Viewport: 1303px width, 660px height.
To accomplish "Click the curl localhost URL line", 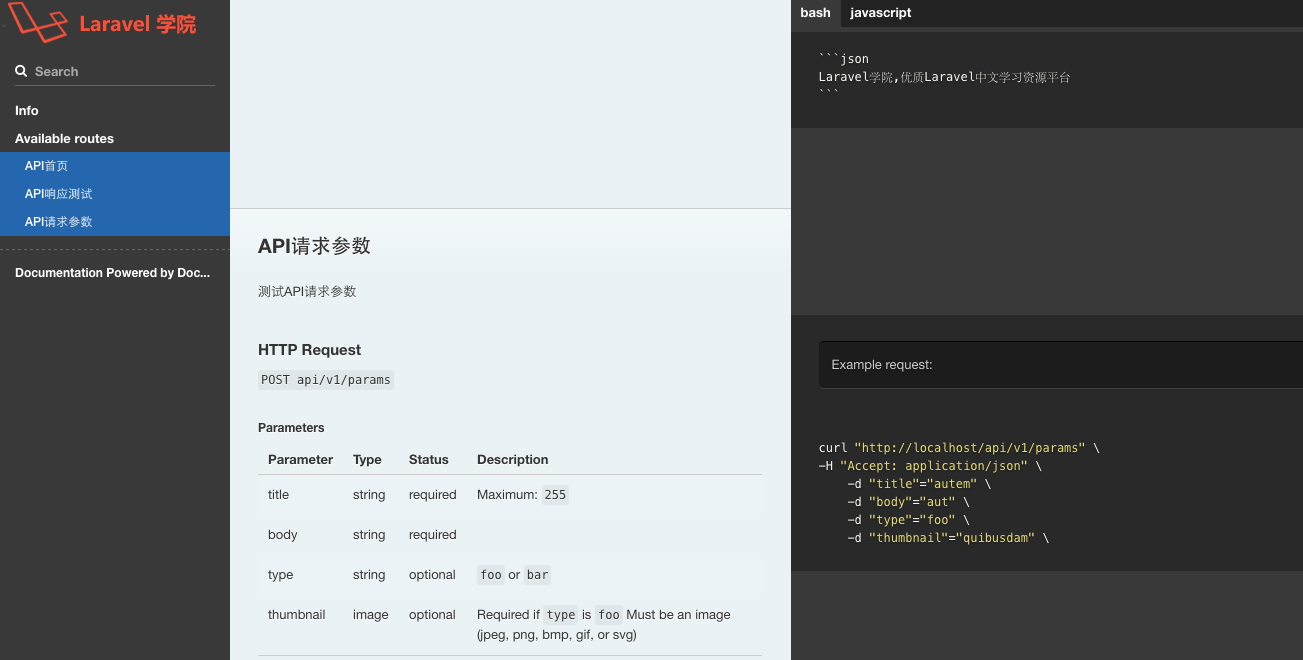I will click(x=959, y=448).
